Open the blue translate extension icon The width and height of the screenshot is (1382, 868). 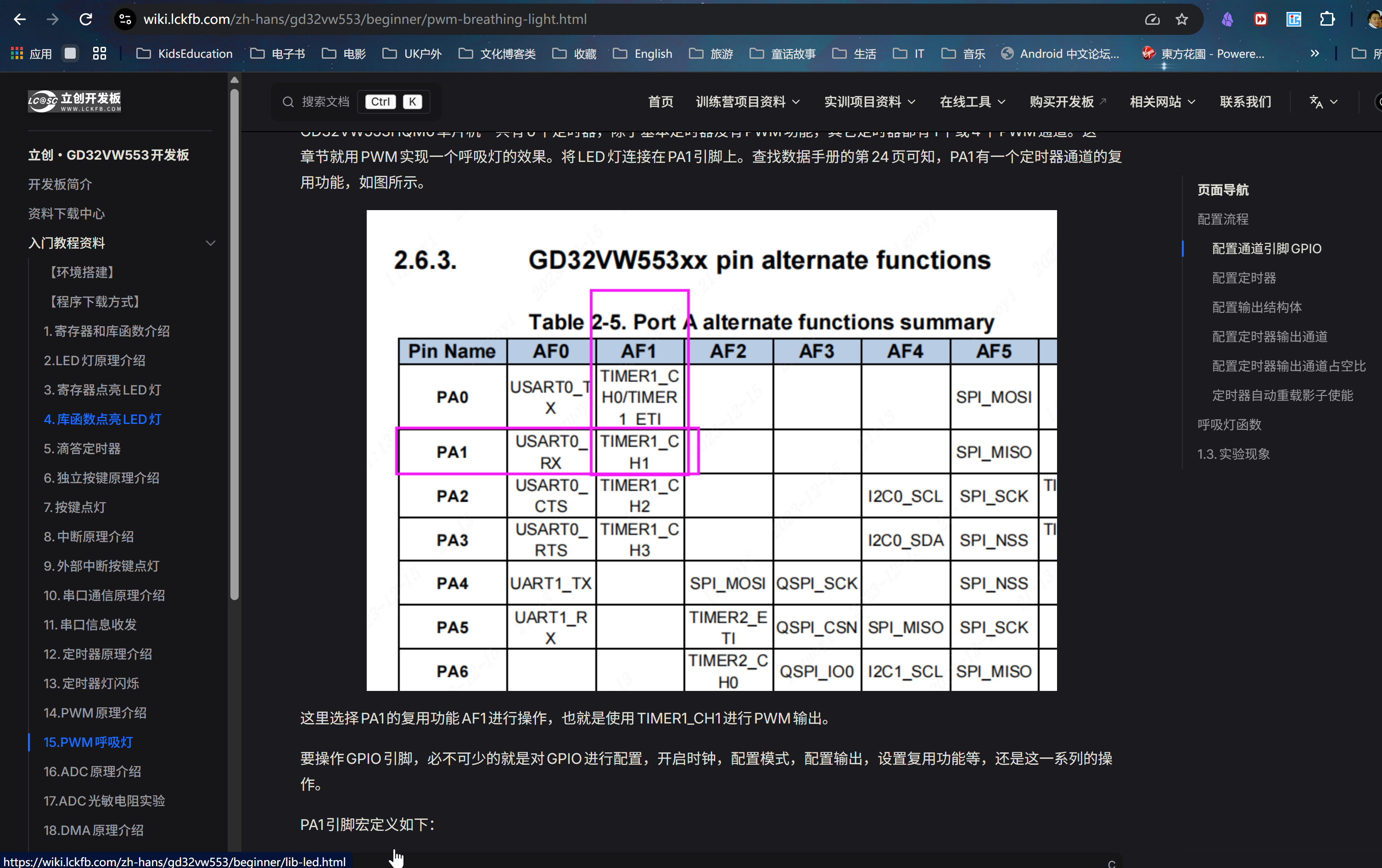click(x=1293, y=20)
